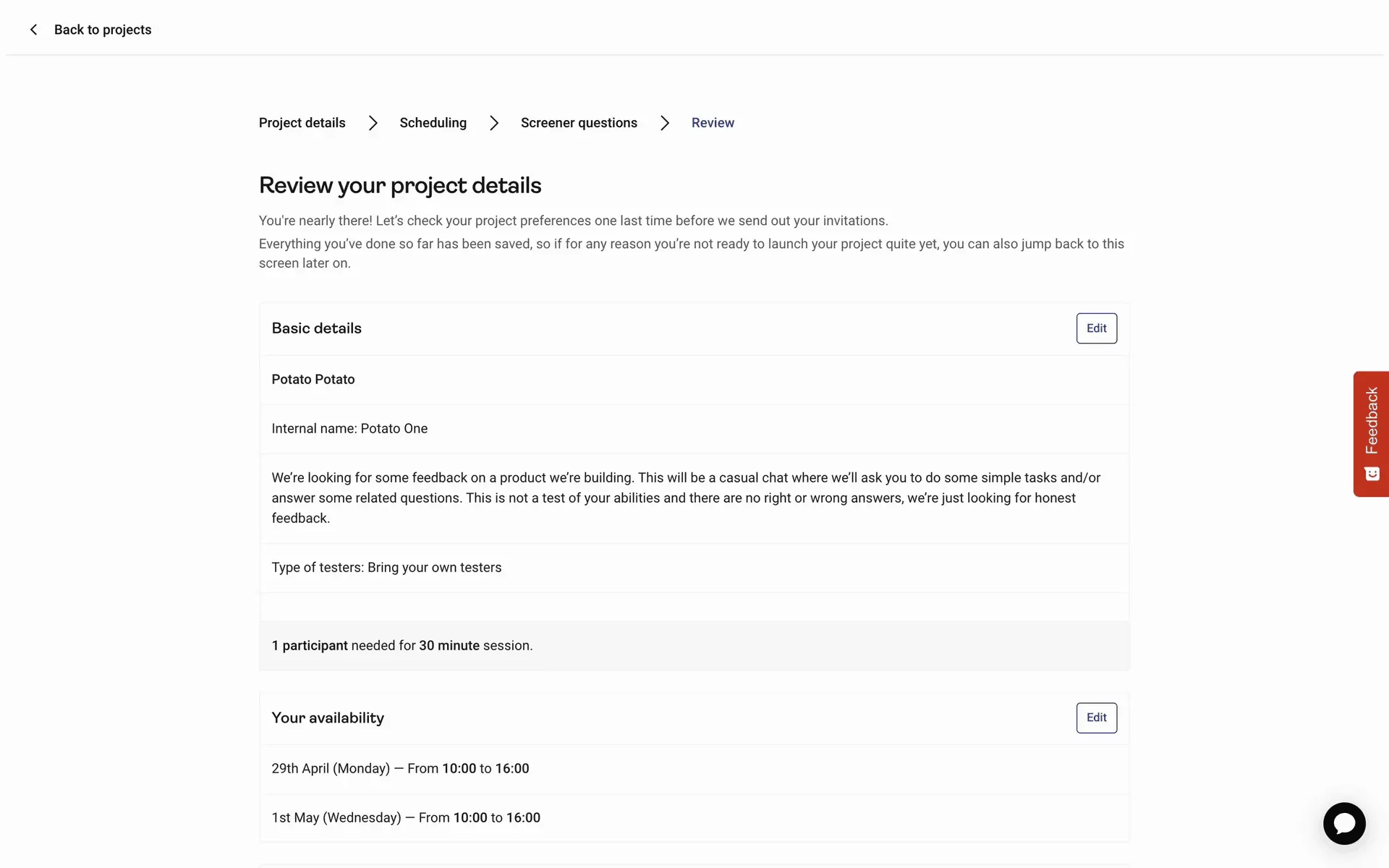The width and height of the screenshot is (1389, 868).
Task: Go to Project details step
Action: (302, 123)
